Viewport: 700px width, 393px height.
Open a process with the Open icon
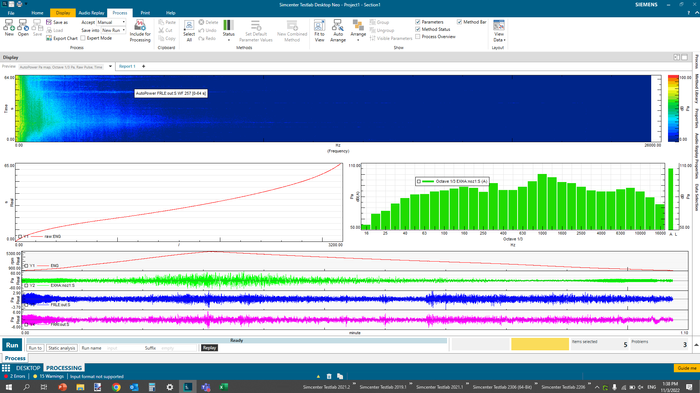point(23,28)
